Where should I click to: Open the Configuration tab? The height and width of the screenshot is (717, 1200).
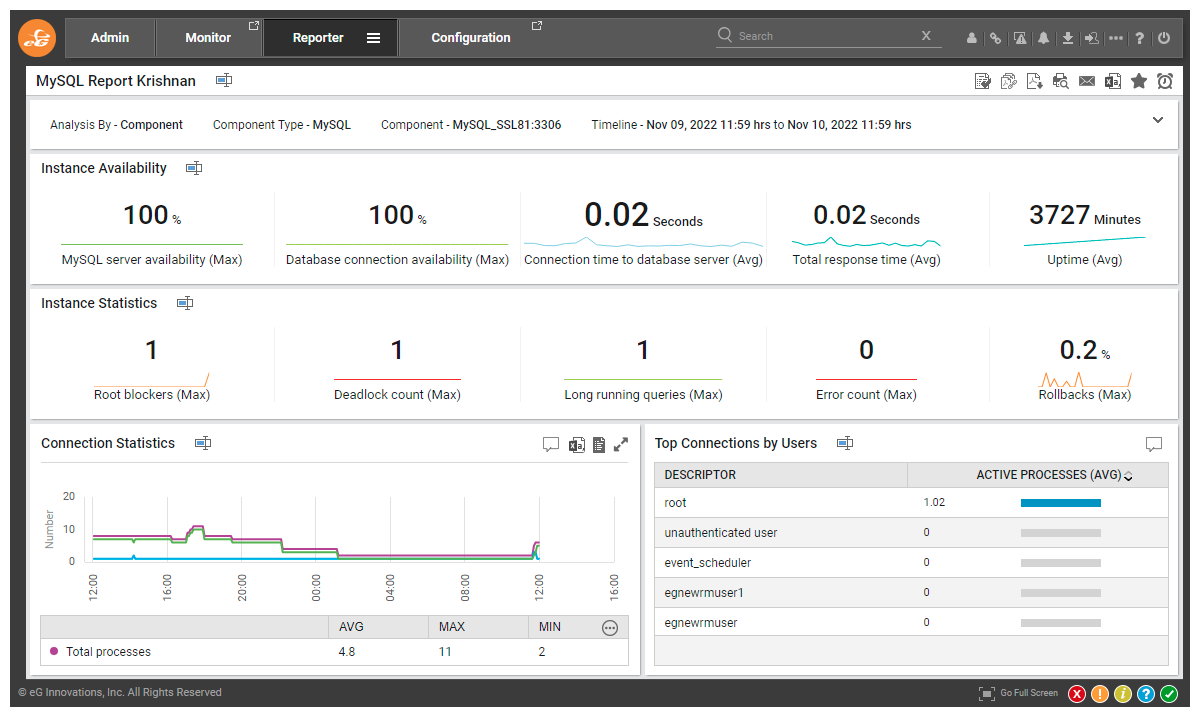(x=471, y=38)
